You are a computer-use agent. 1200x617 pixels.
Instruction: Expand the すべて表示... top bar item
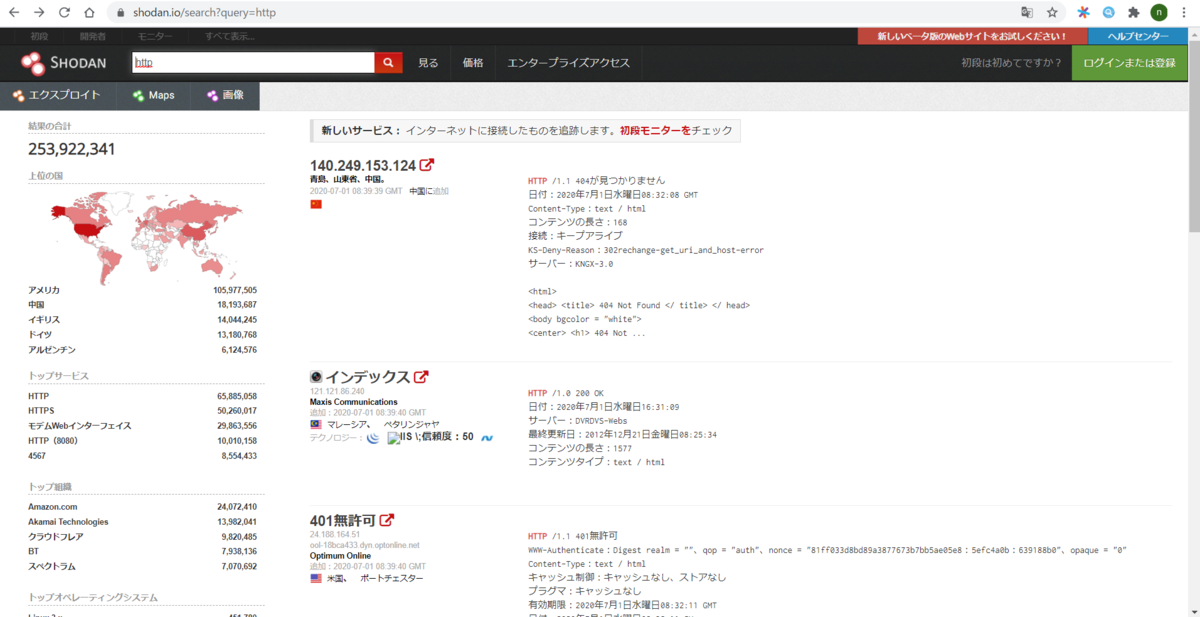(x=229, y=36)
